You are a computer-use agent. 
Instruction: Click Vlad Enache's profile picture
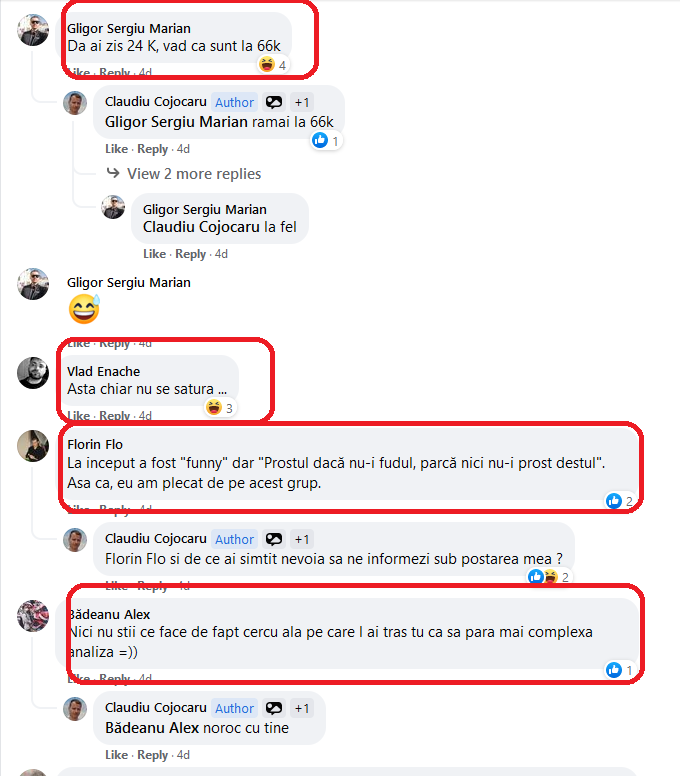[x=33, y=373]
